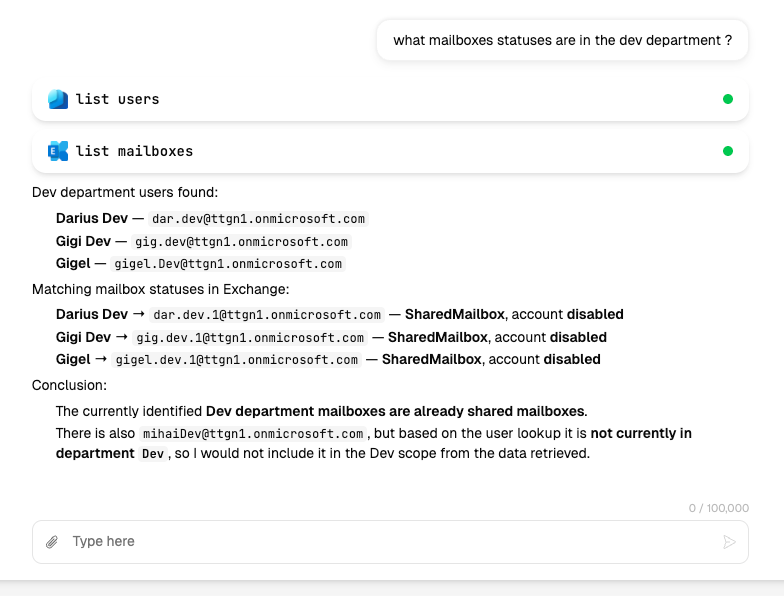Click the user question message bubble
This screenshot has width=784, height=596.
(x=562, y=40)
